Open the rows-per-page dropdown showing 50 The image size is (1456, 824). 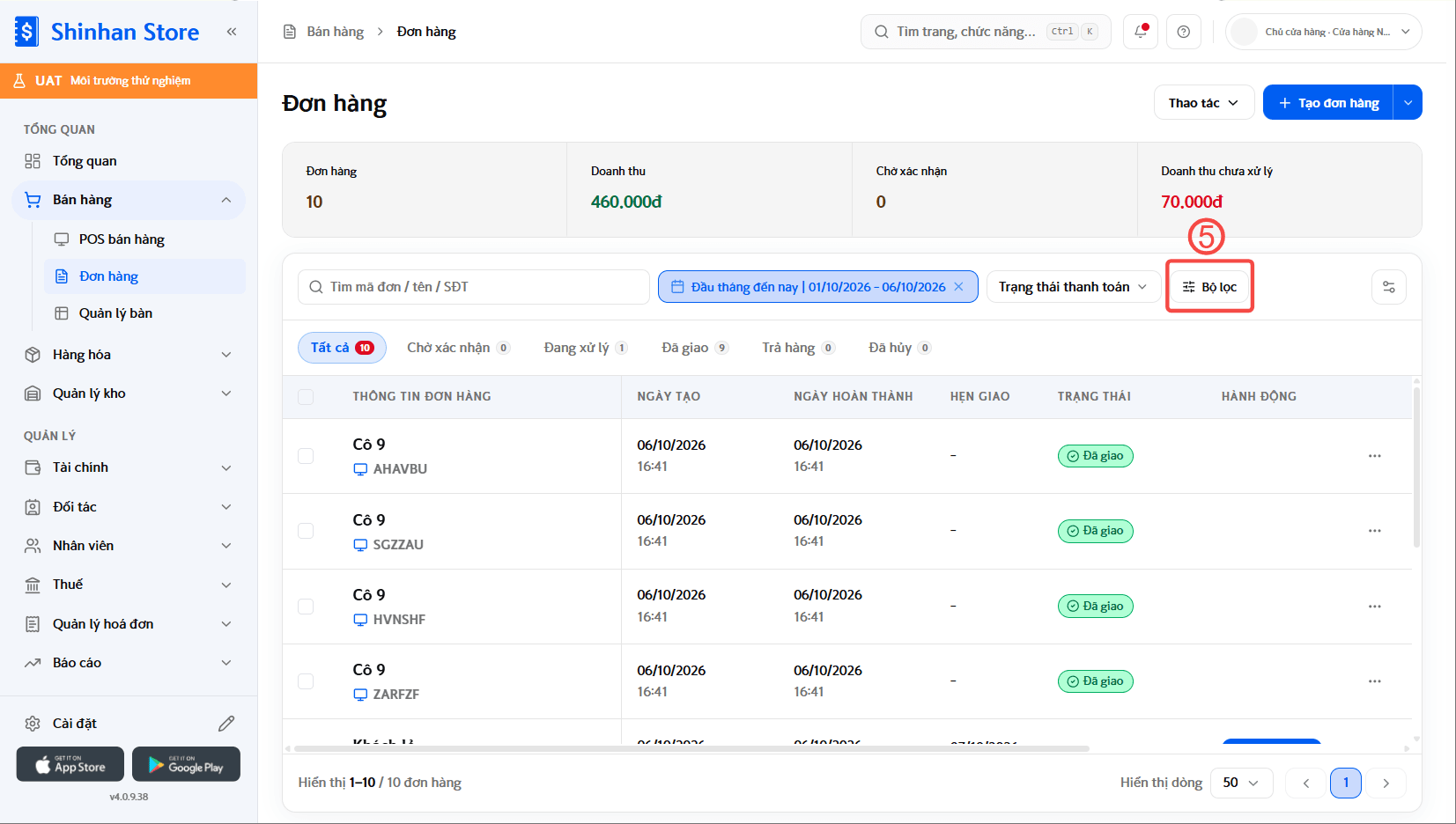click(1241, 783)
